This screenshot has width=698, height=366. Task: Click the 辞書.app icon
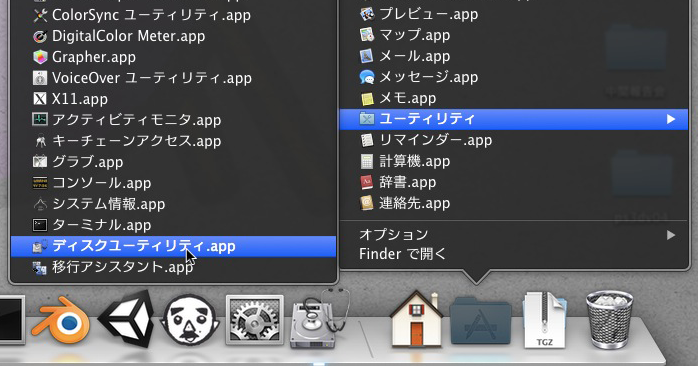click(367, 182)
